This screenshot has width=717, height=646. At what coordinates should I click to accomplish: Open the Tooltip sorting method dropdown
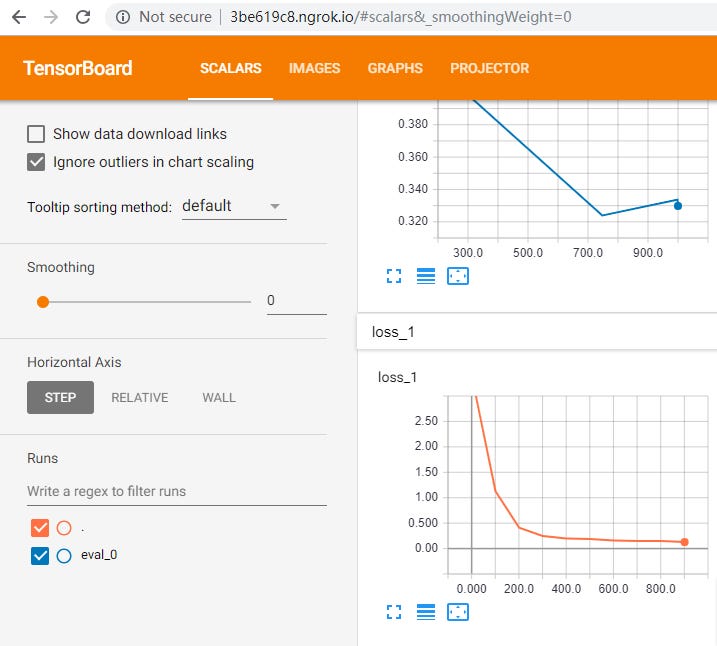pos(233,206)
